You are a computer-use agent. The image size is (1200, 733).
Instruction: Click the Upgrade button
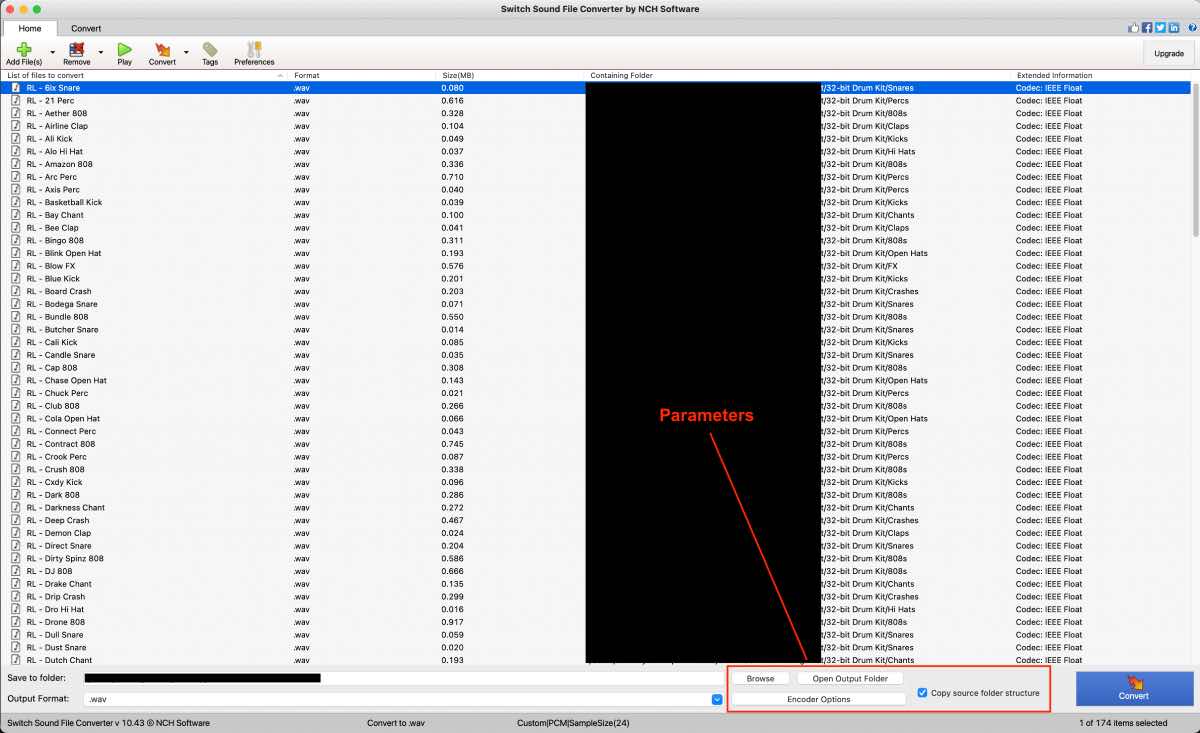tap(1168, 53)
